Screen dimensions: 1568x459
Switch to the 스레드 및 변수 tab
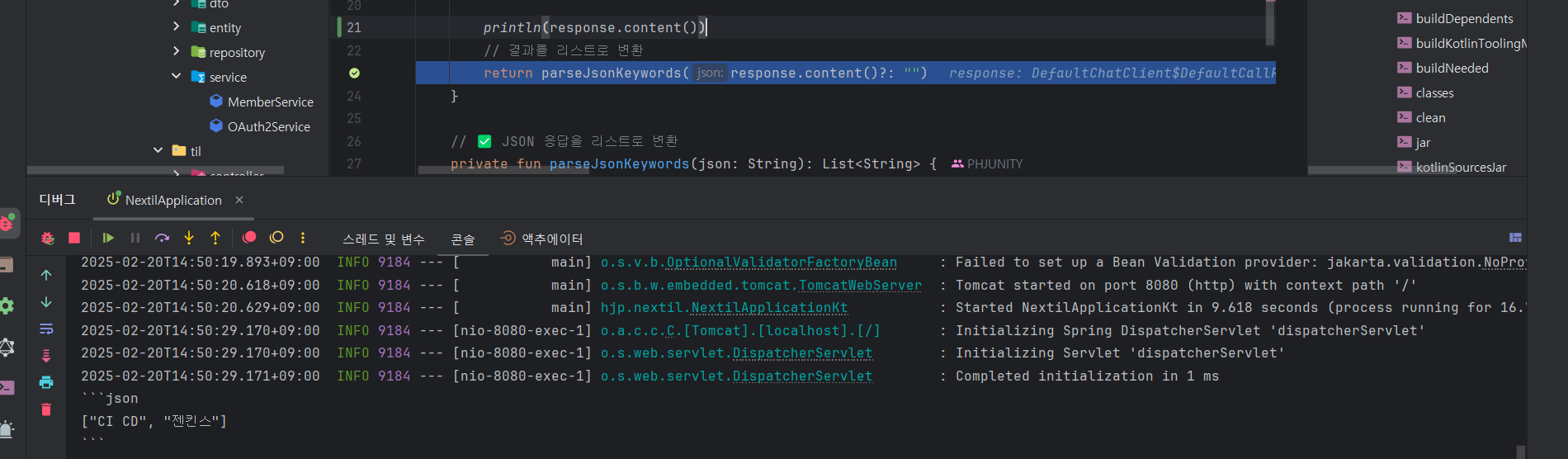click(384, 239)
